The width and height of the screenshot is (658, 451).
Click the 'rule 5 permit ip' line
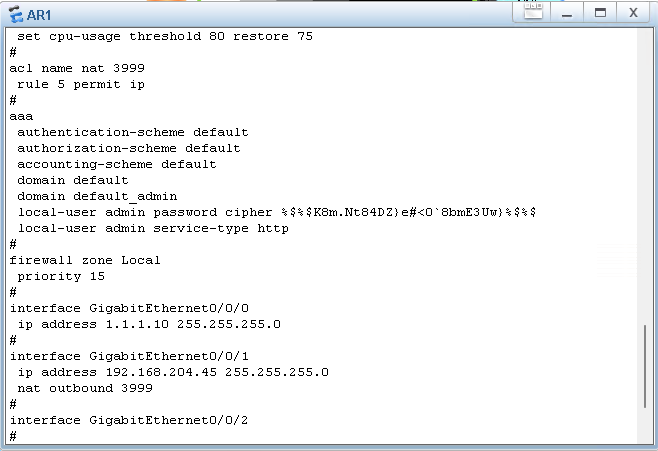[x=81, y=84]
